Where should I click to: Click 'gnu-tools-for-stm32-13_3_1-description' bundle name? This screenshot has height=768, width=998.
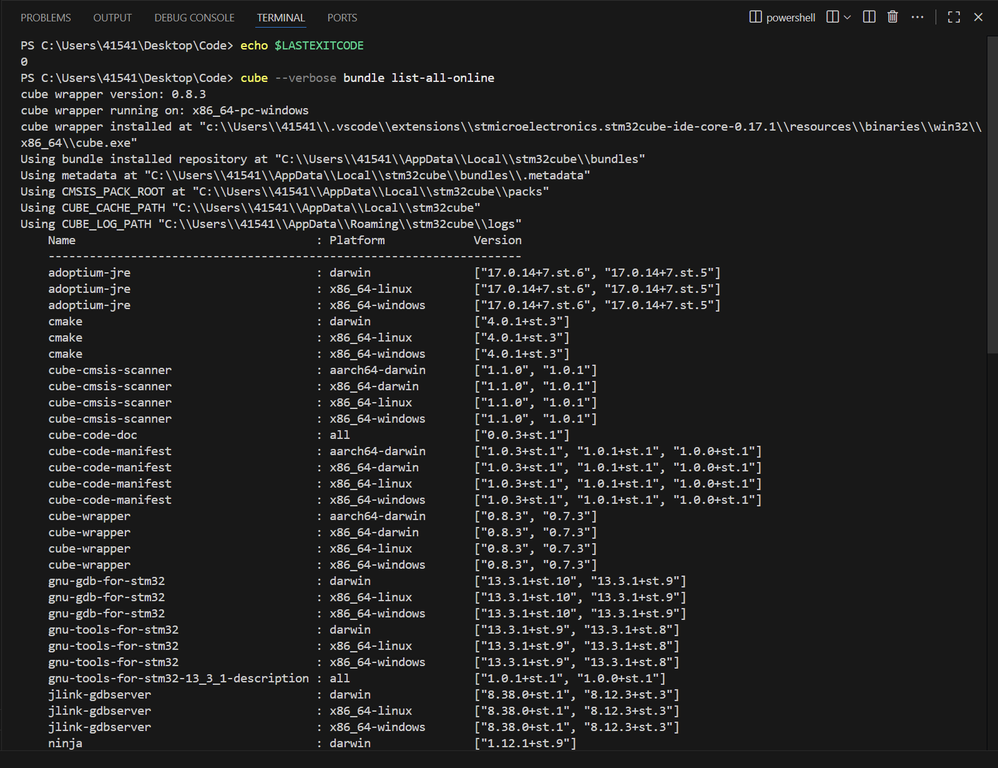coord(178,678)
